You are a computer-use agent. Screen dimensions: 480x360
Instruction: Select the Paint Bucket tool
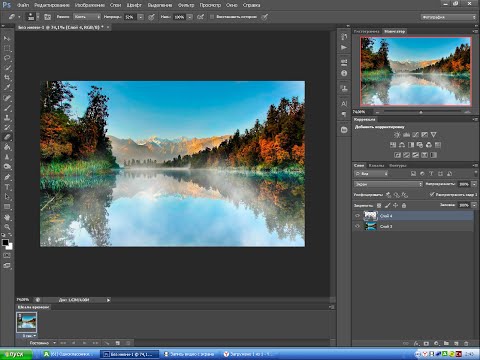pyautogui.click(x=7, y=147)
